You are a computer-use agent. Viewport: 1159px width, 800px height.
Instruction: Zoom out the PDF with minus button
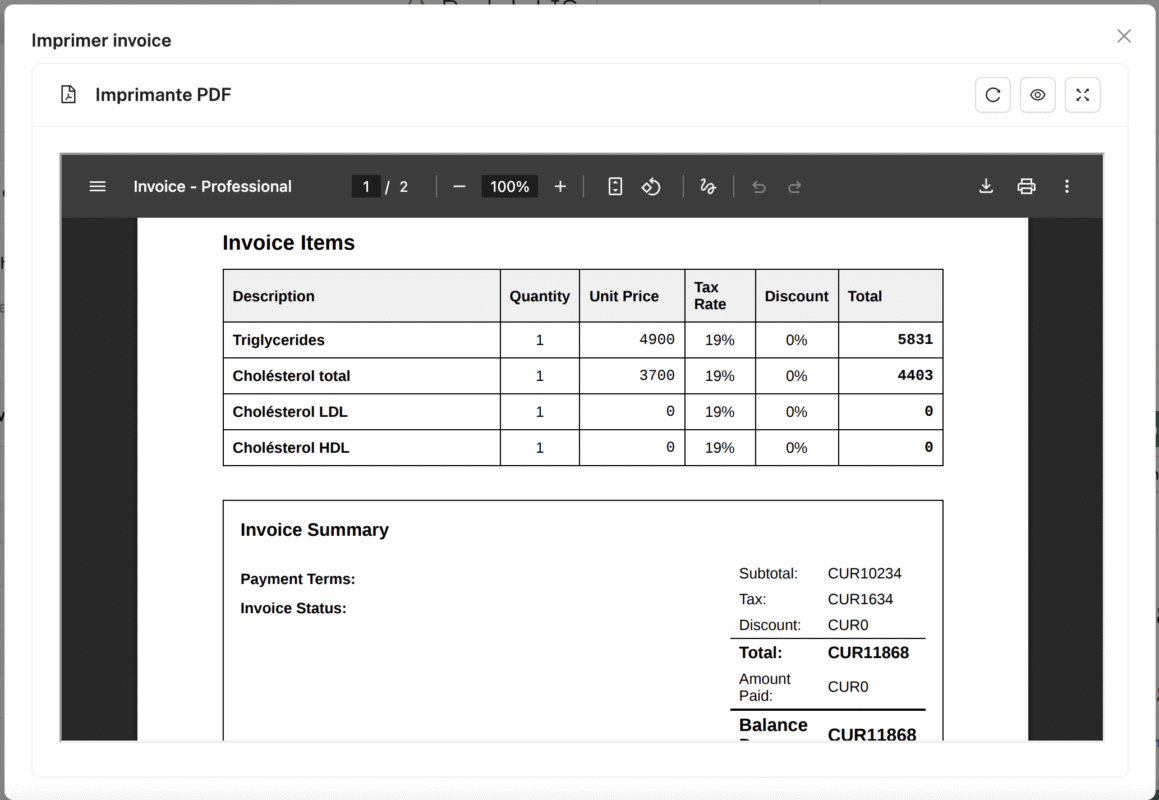[459, 186]
